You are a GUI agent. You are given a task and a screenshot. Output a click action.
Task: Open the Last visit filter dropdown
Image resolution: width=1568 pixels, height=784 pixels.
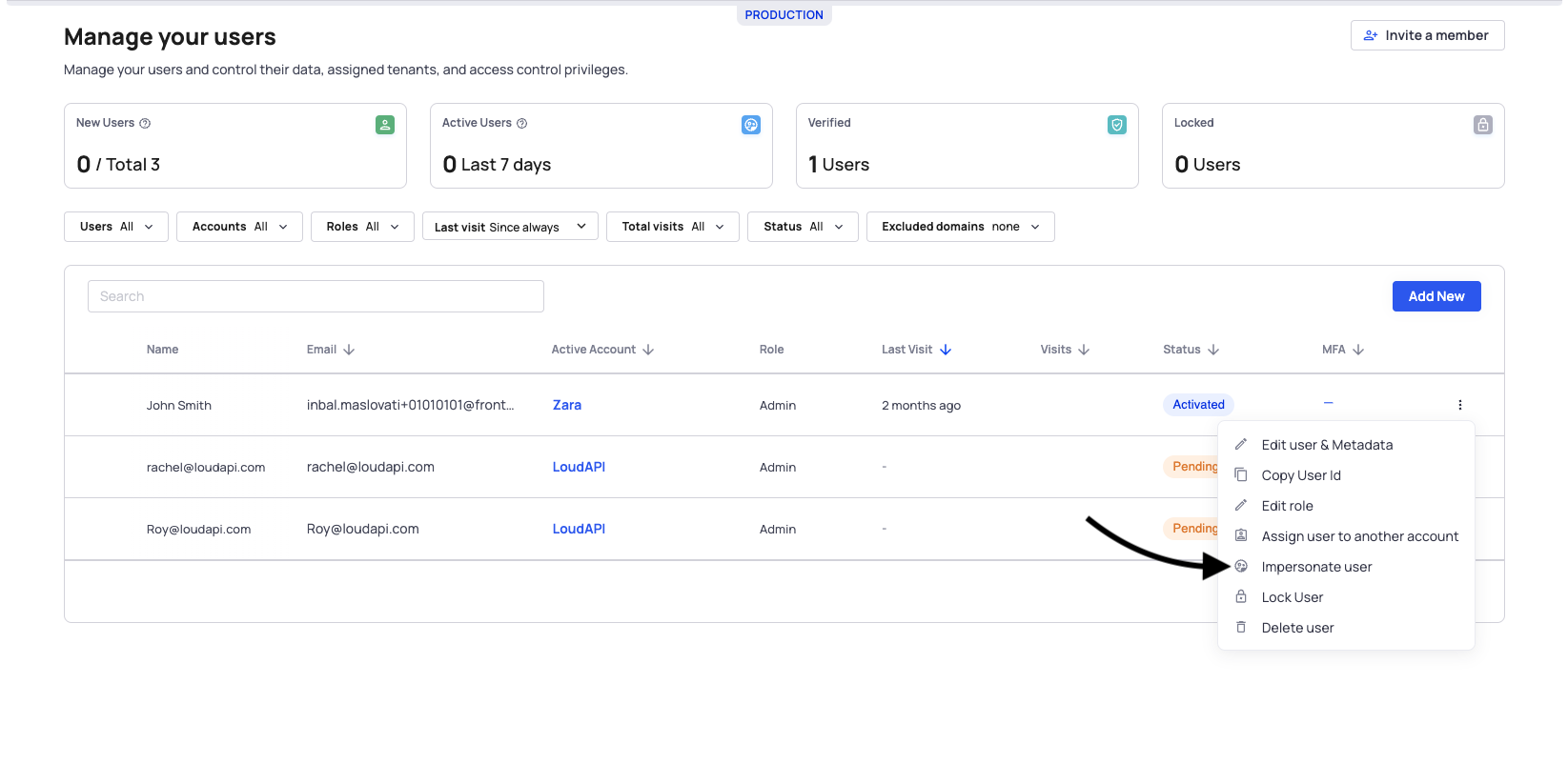click(510, 227)
